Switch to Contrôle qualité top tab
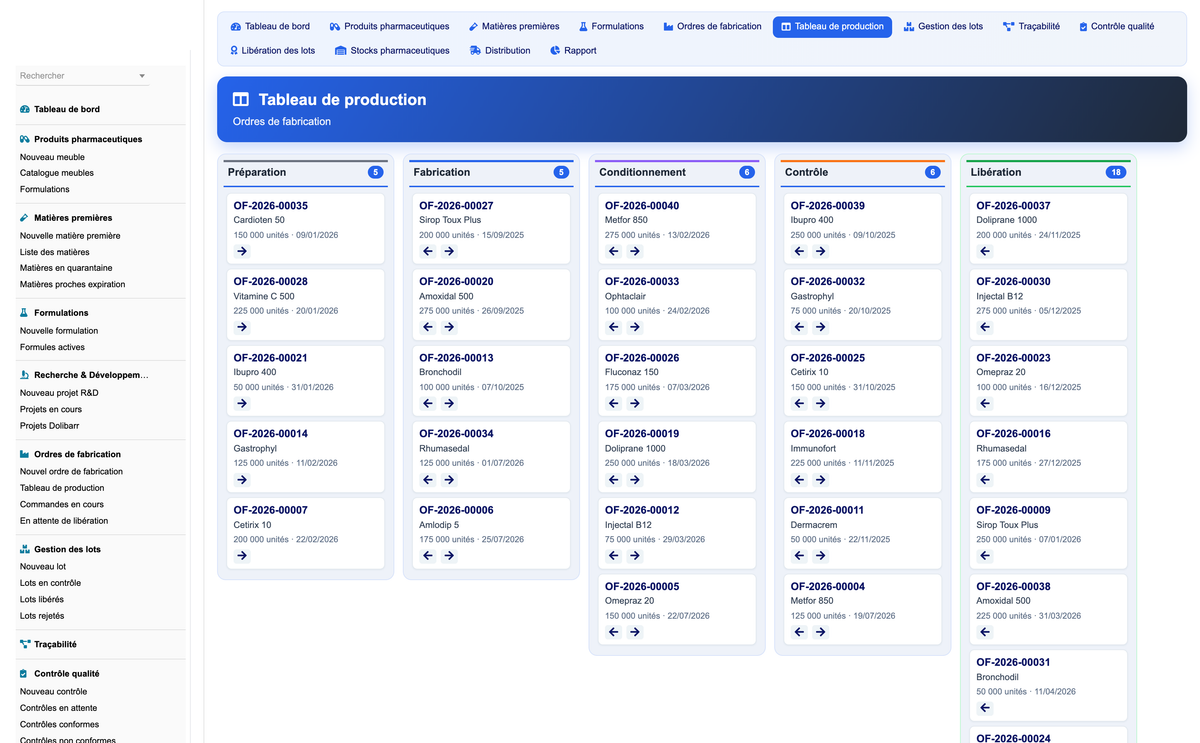The image size is (1200, 743). [1116, 27]
